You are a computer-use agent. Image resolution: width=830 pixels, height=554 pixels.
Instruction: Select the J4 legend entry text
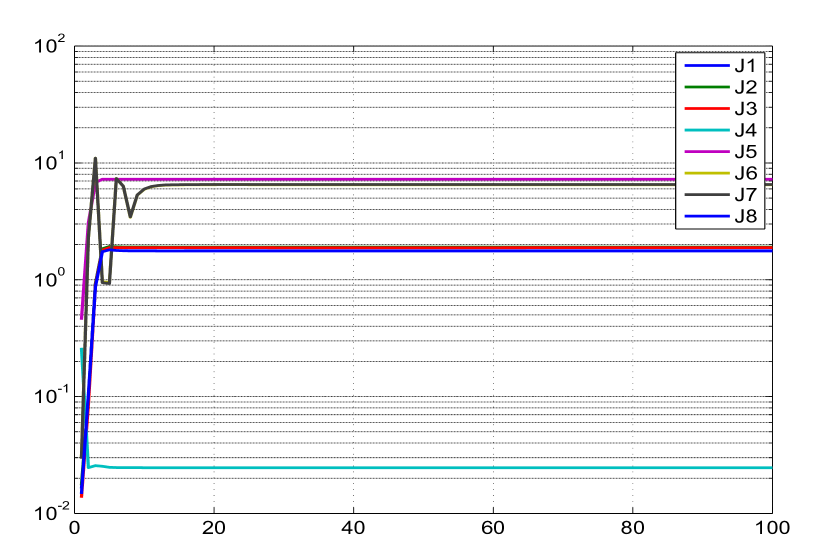coord(745,130)
